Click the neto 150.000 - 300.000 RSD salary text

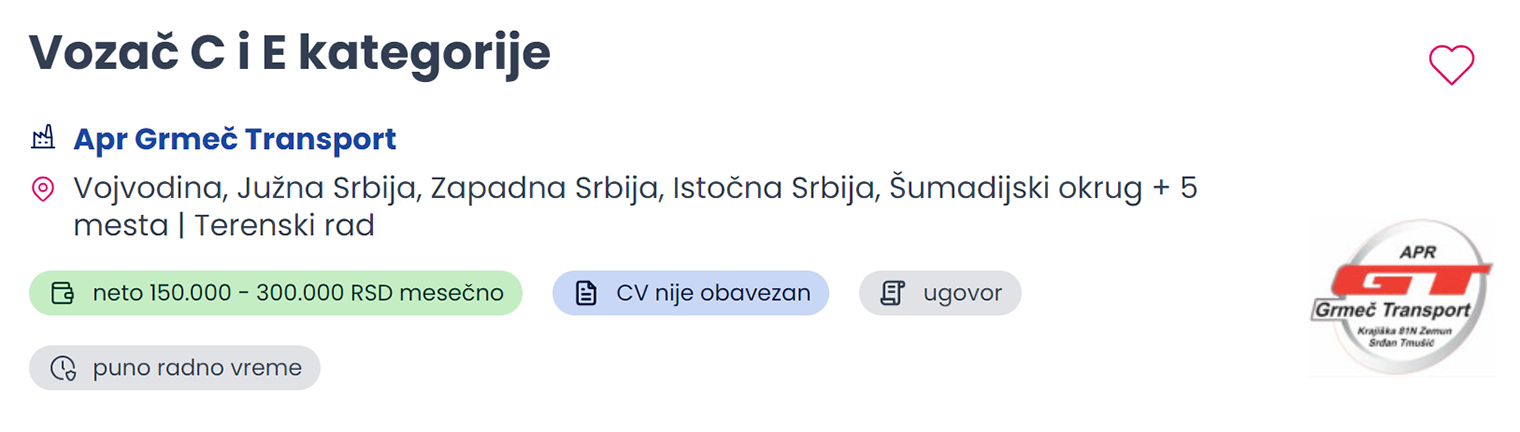click(x=297, y=293)
